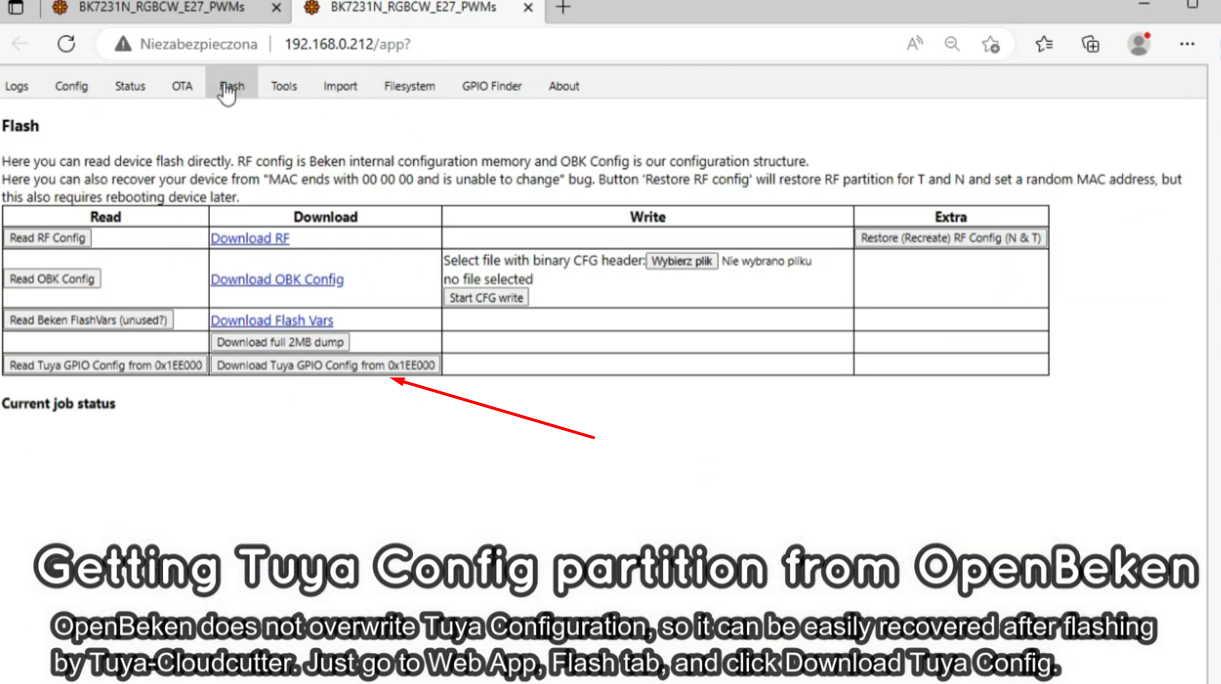Switch to the OTA tab

[x=182, y=86]
